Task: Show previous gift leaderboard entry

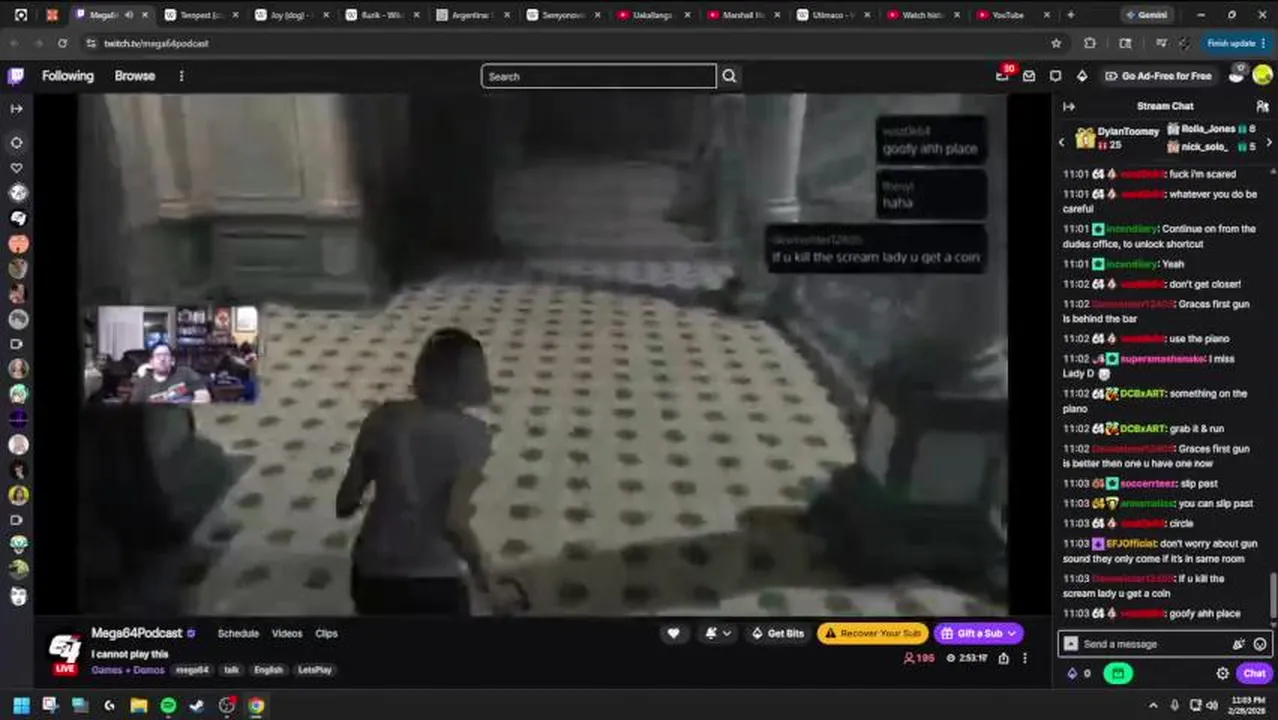Action: point(1062,142)
